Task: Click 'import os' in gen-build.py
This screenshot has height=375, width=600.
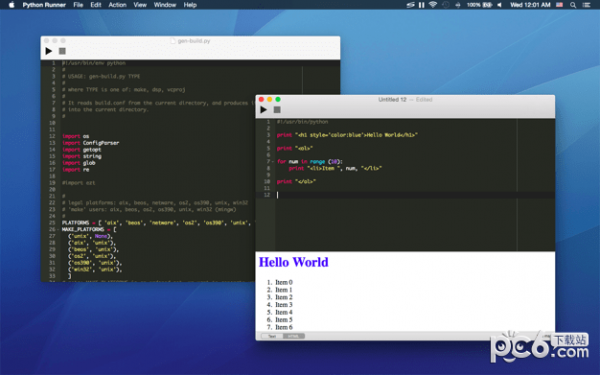Action: click(75, 136)
